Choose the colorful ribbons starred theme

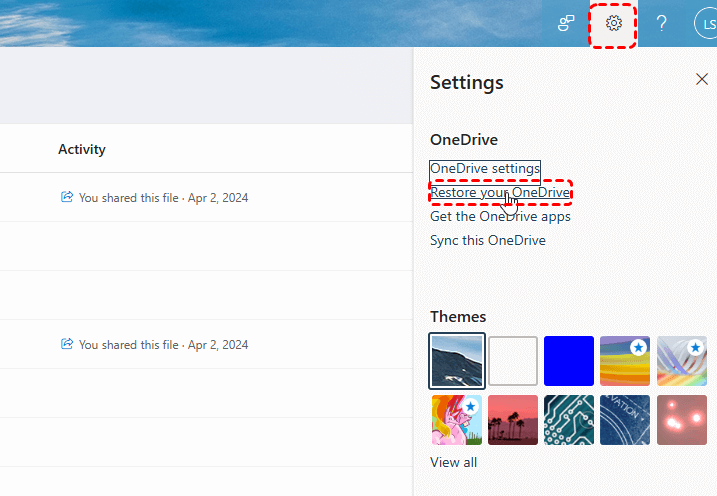point(682,361)
